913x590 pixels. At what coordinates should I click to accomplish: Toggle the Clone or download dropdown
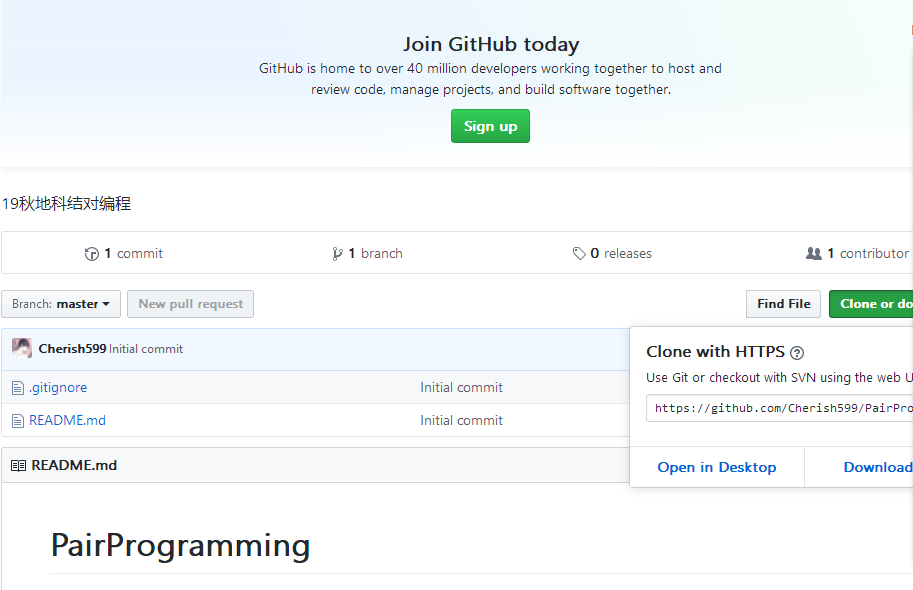(871, 304)
